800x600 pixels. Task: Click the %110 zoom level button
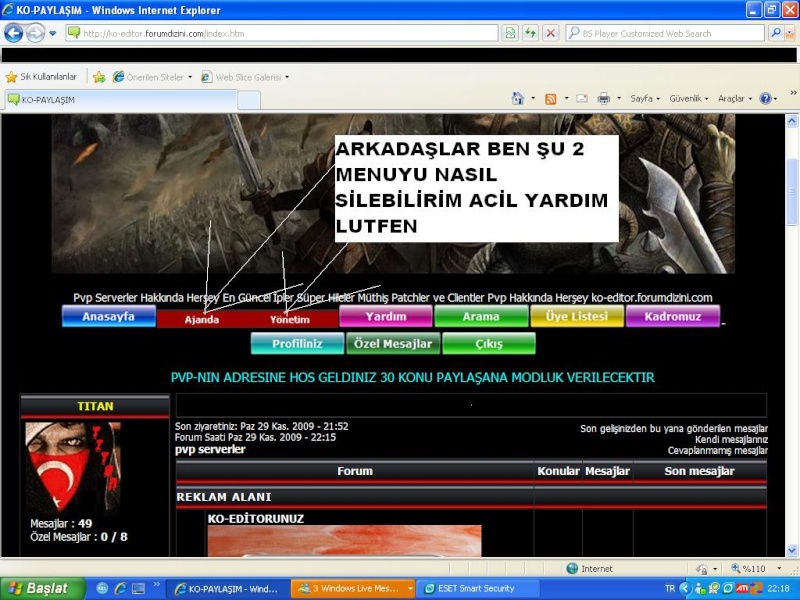pos(748,568)
